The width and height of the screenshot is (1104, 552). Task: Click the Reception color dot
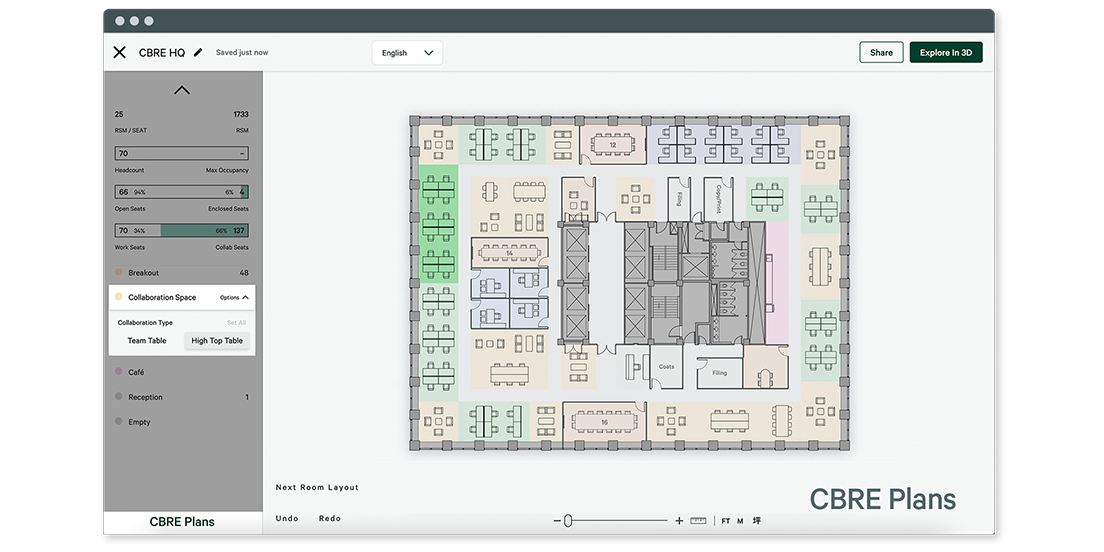[119, 397]
